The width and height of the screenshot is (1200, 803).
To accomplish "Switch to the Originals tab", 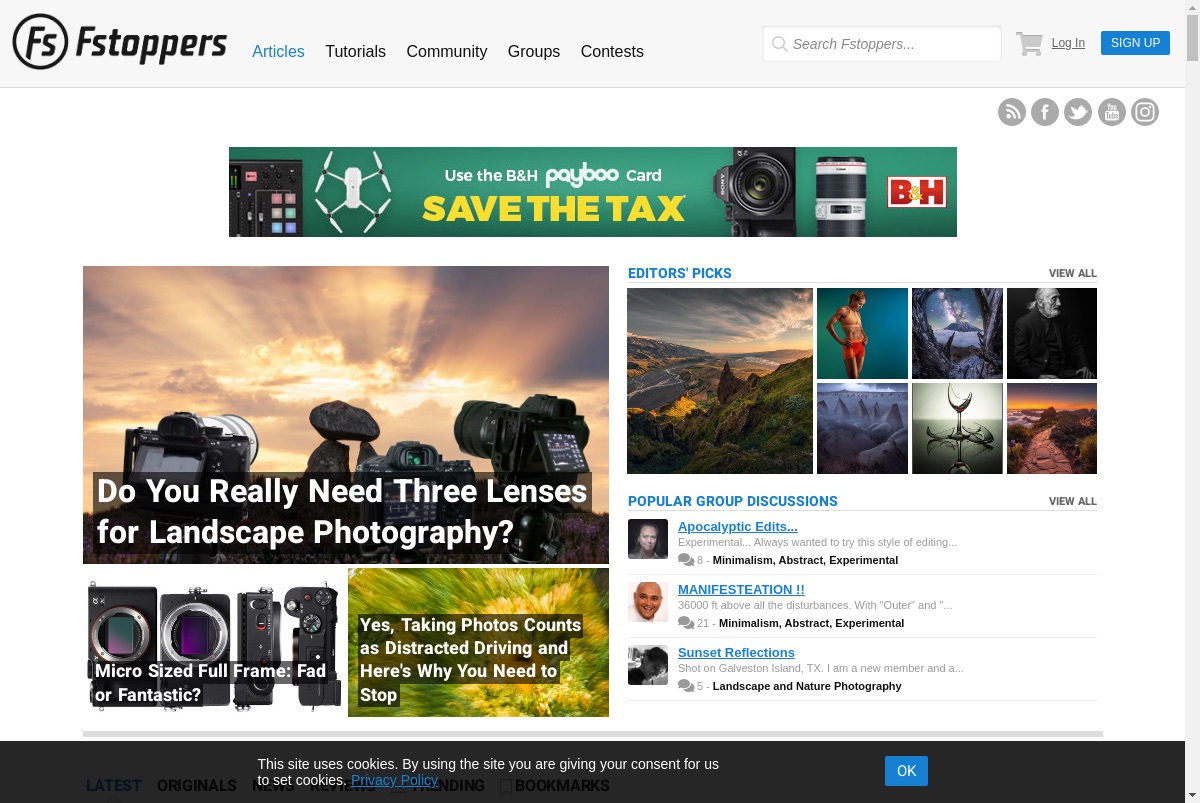I will pos(197,786).
